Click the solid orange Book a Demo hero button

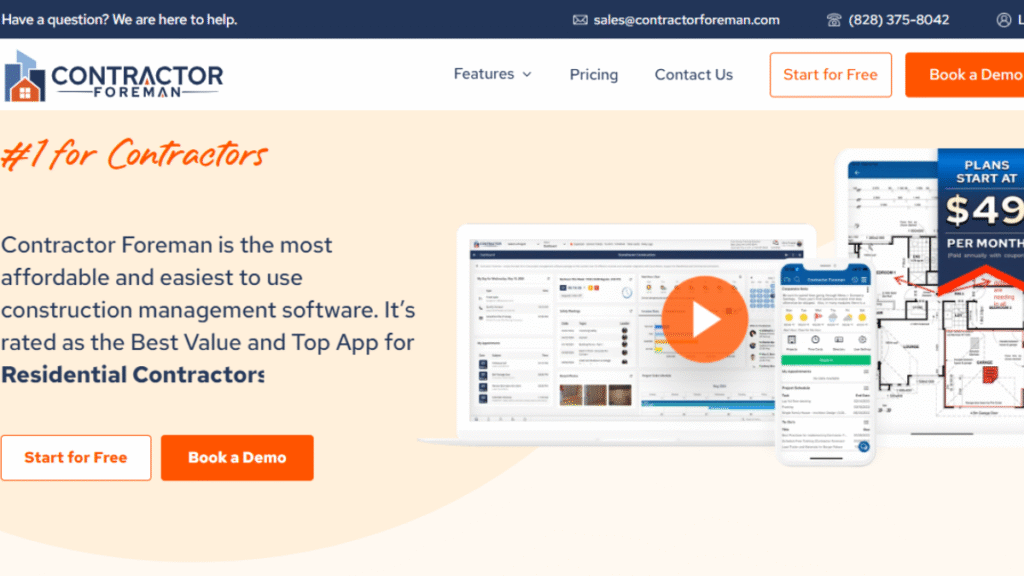click(237, 458)
